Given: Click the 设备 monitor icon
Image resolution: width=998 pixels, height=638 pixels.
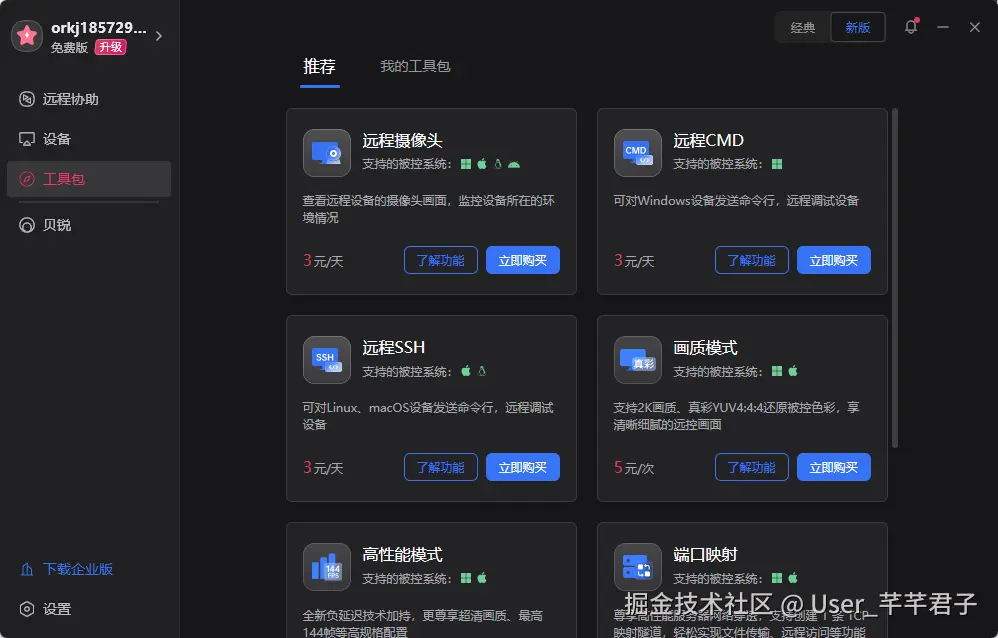Looking at the screenshot, I should 27,139.
